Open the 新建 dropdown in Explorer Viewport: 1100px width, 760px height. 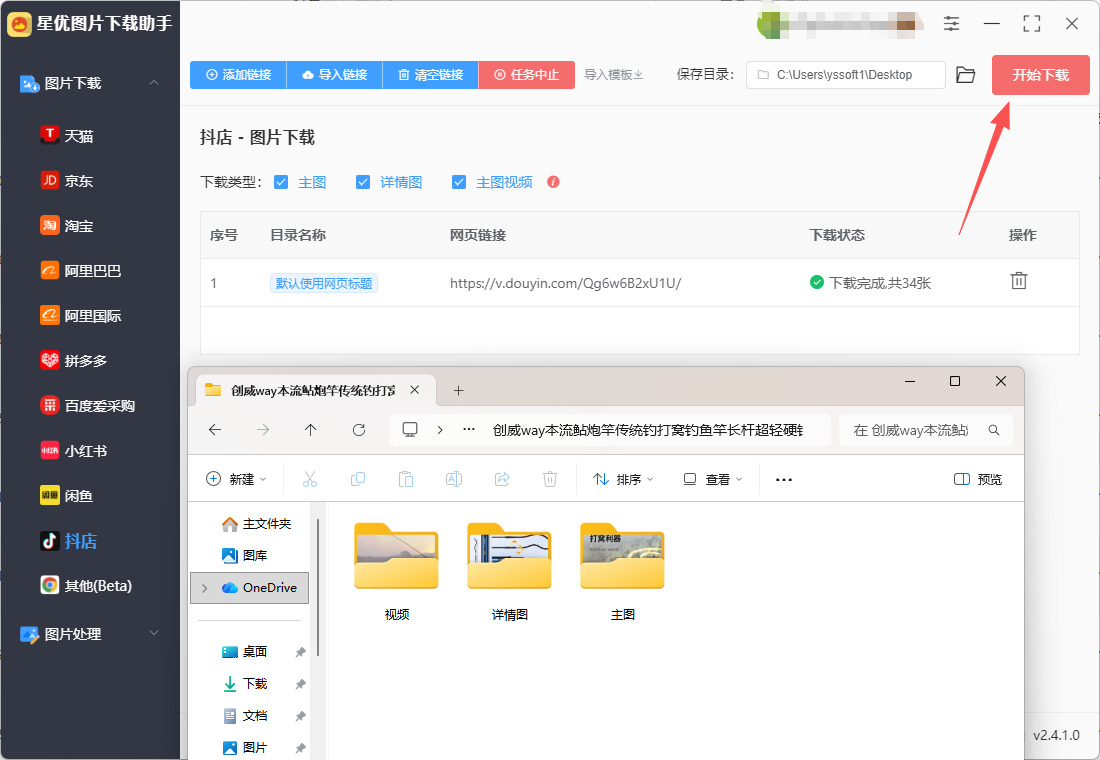click(x=236, y=479)
